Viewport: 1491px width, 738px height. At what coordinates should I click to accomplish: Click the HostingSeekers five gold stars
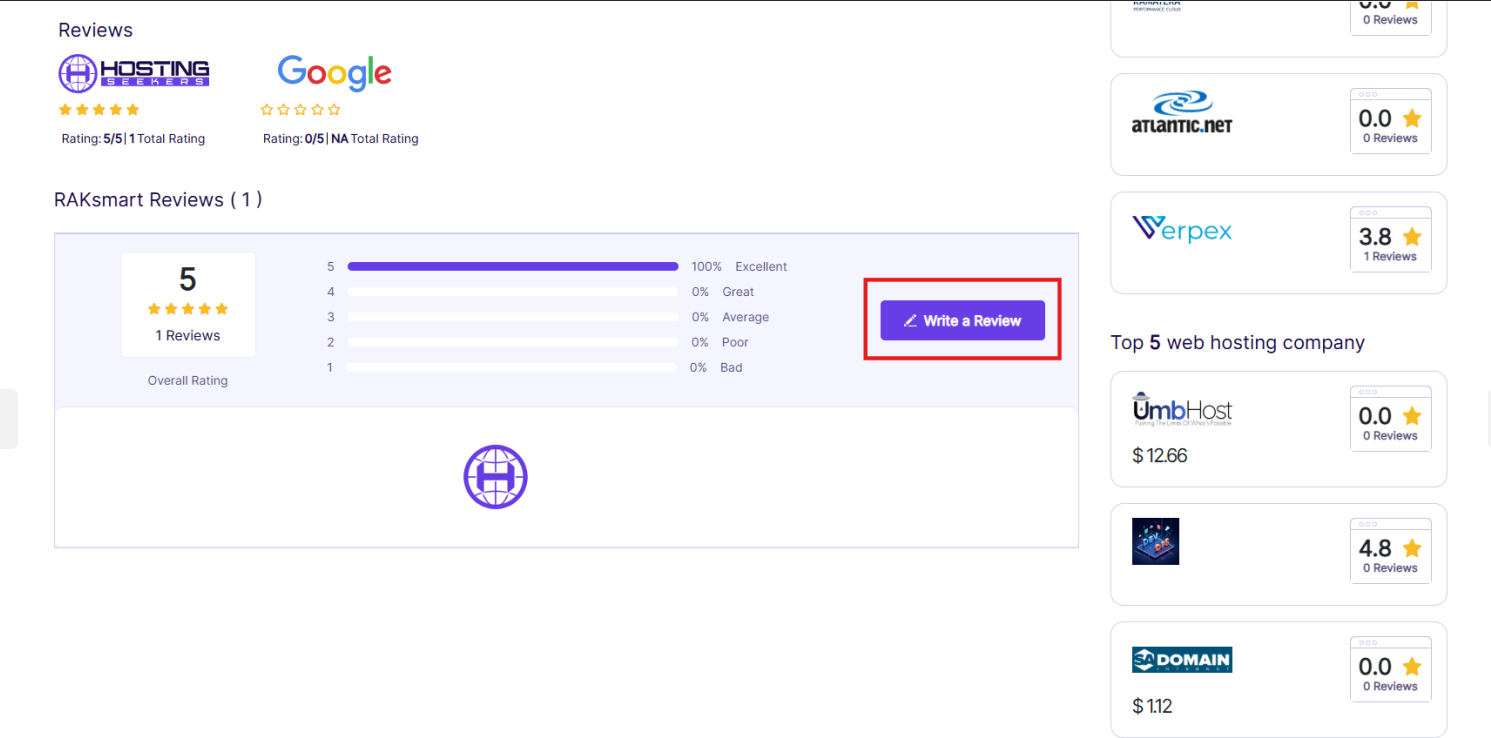coord(99,110)
